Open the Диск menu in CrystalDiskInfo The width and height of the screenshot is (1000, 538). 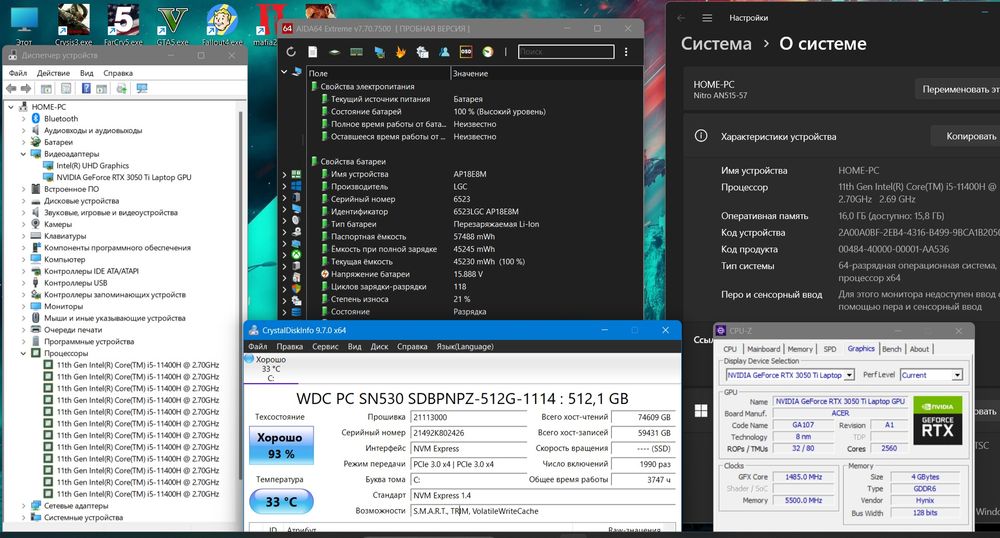coord(379,347)
